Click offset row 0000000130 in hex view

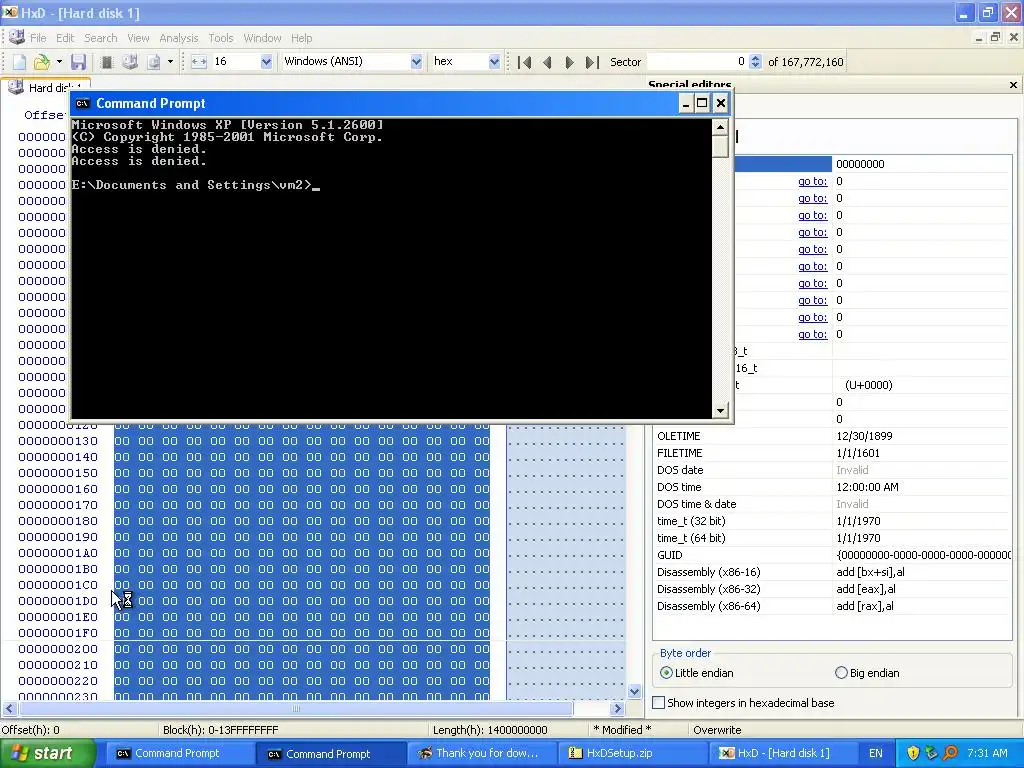pos(58,441)
